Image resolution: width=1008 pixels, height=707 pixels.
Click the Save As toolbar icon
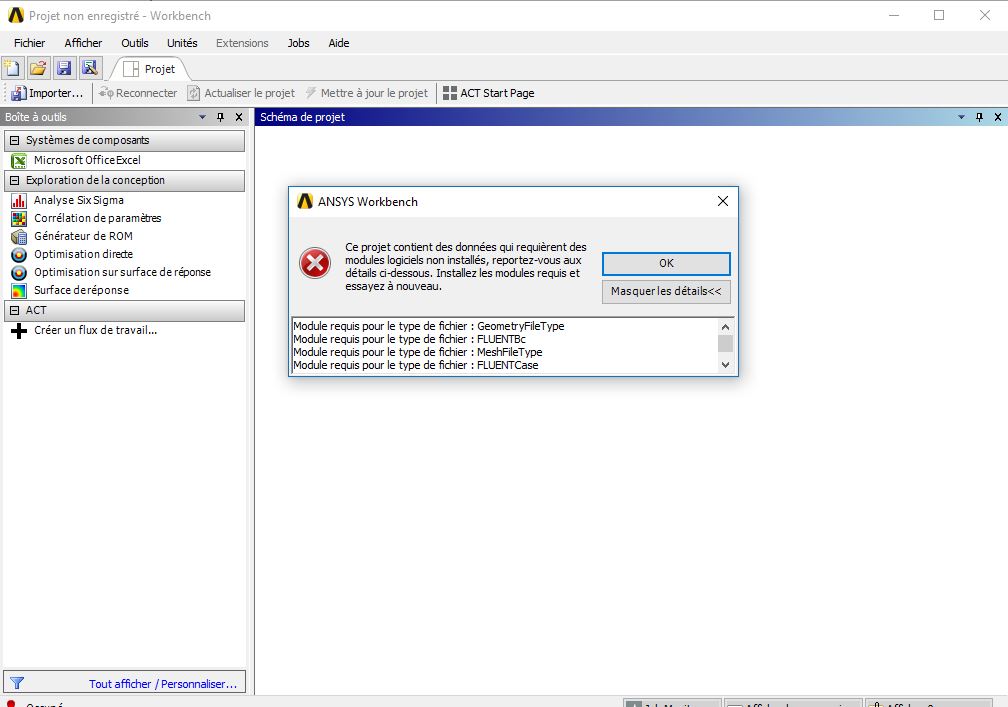[x=90, y=68]
